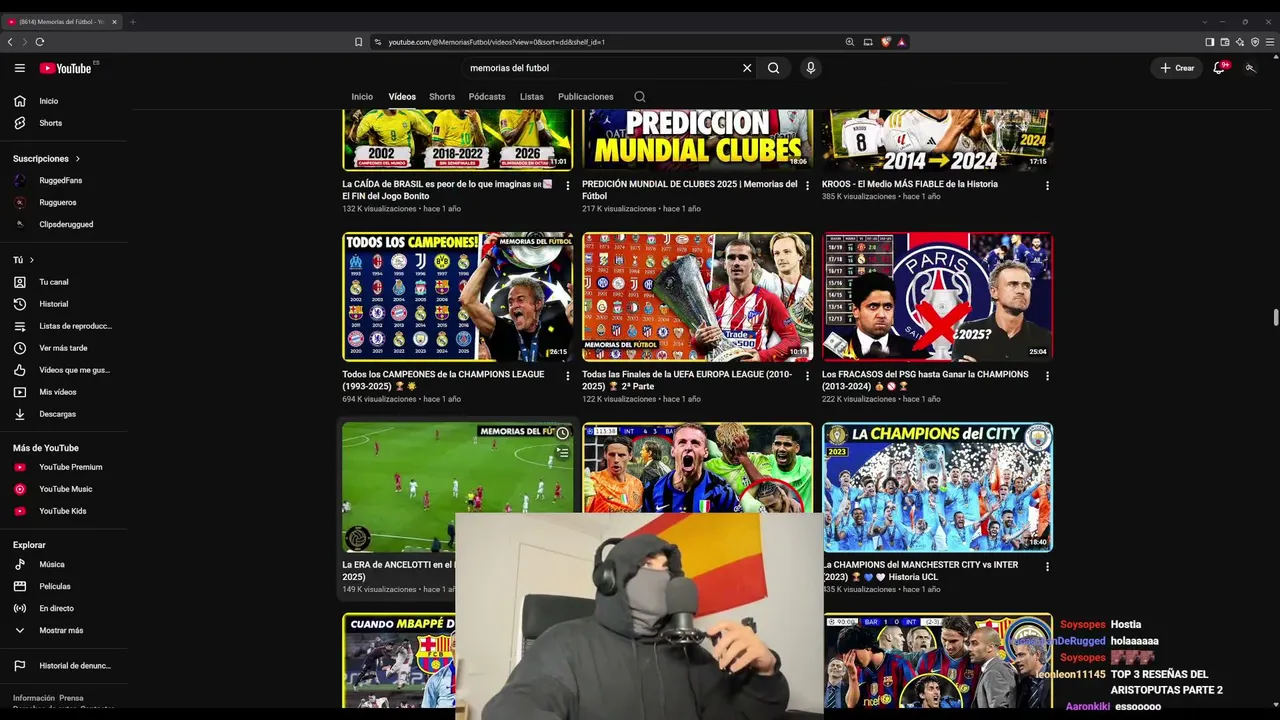Image resolution: width=1280 pixels, height=720 pixels.
Task: Clear the search box with the X
Action: coord(747,68)
